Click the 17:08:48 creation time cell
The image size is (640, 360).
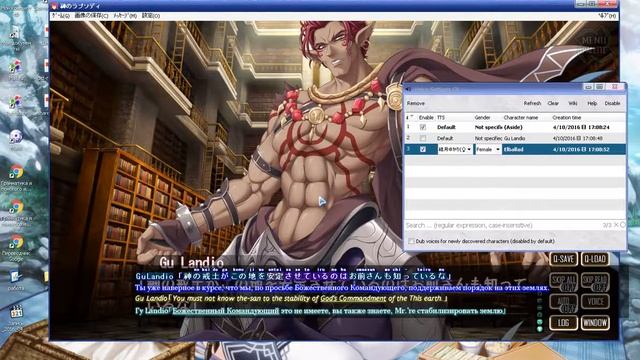click(578, 138)
